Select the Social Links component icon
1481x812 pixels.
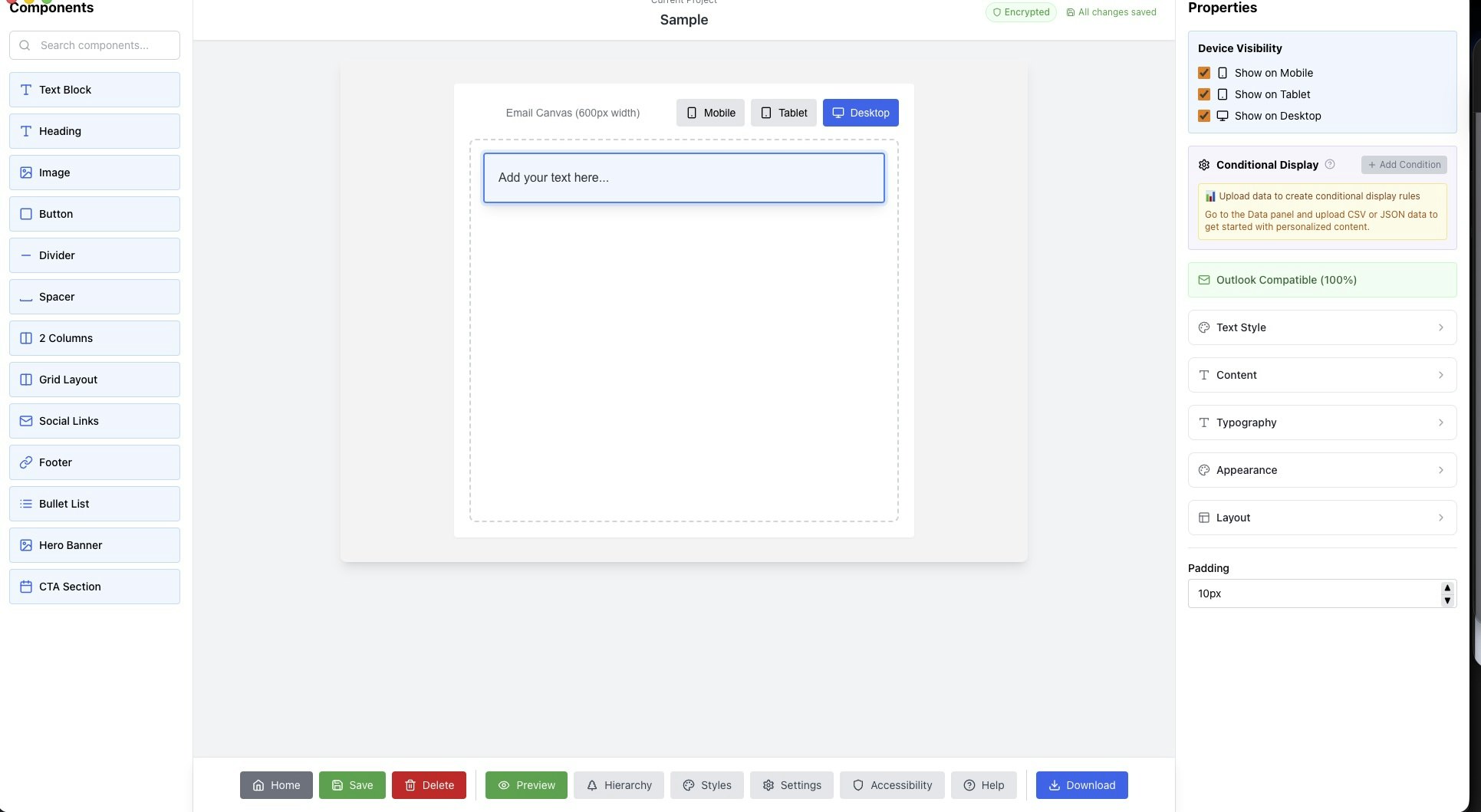click(25, 420)
